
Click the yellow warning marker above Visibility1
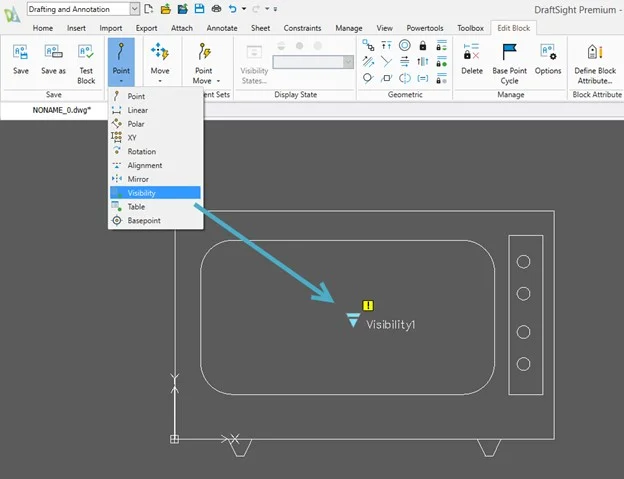point(367,305)
